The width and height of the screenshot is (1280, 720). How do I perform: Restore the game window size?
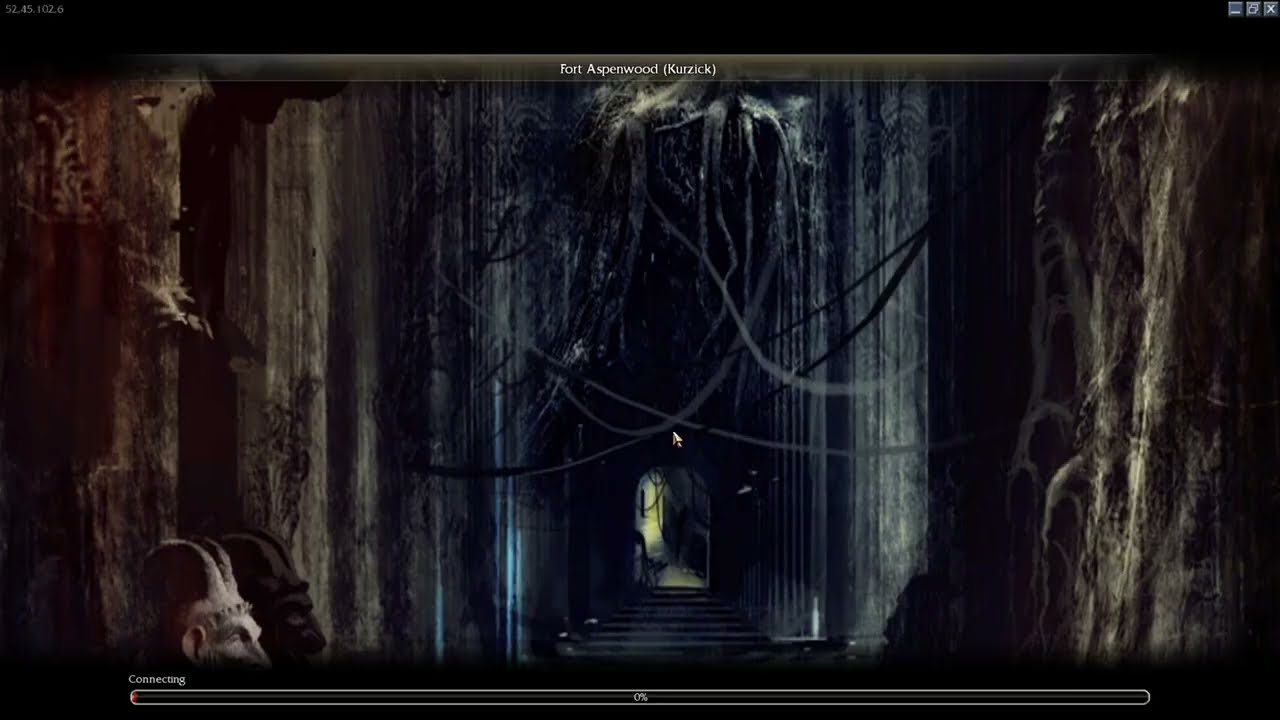point(1253,9)
